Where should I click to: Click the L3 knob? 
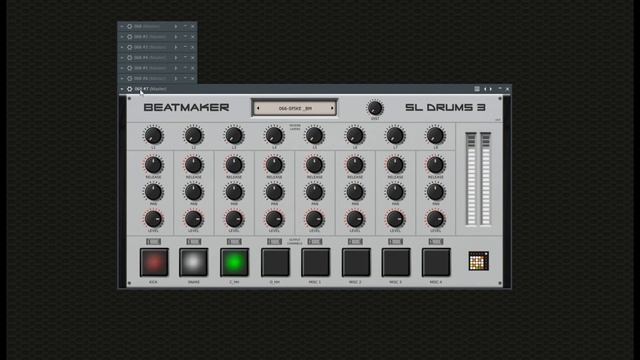(x=234, y=136)
